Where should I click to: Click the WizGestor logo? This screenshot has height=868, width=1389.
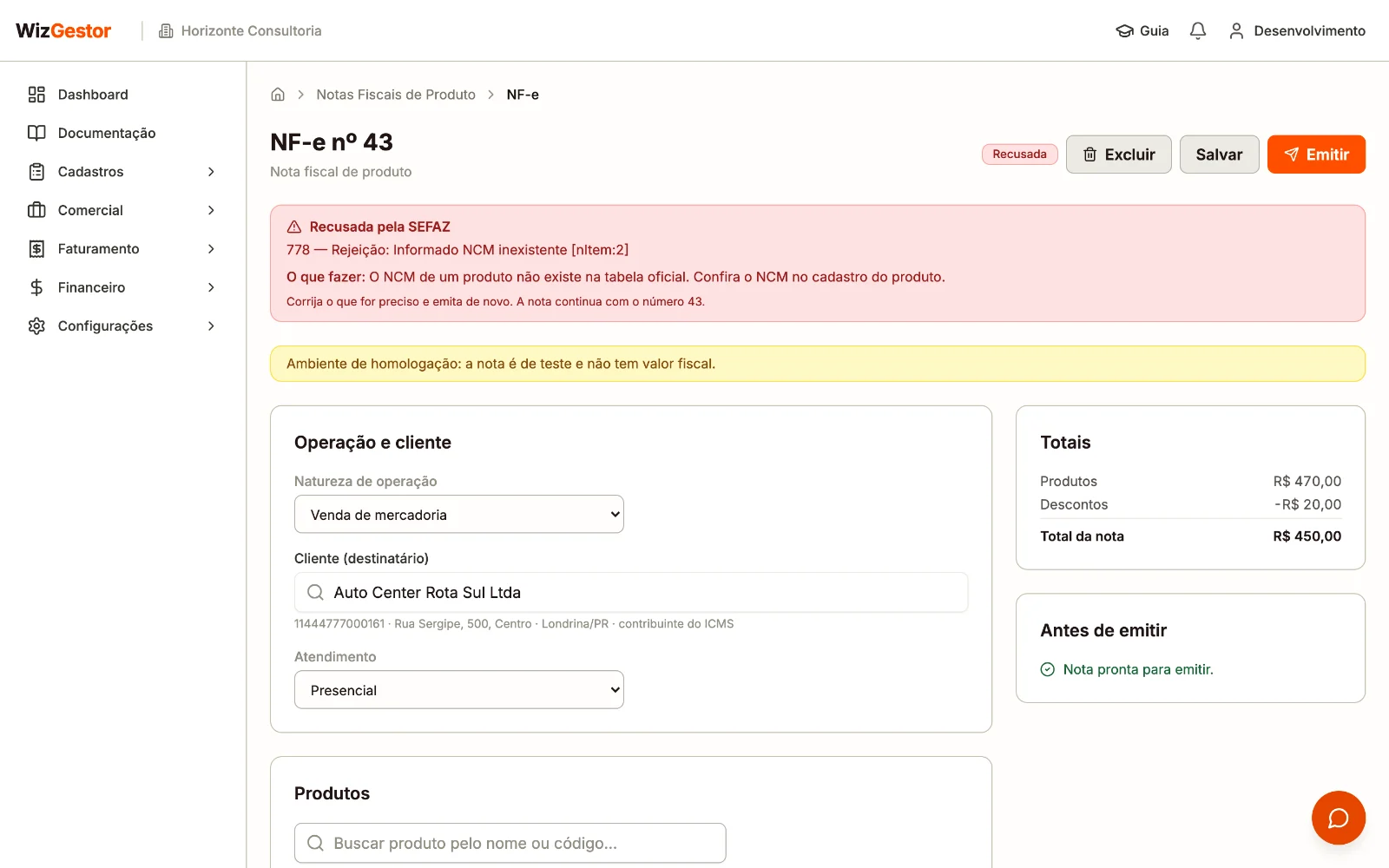click(63, 30)
